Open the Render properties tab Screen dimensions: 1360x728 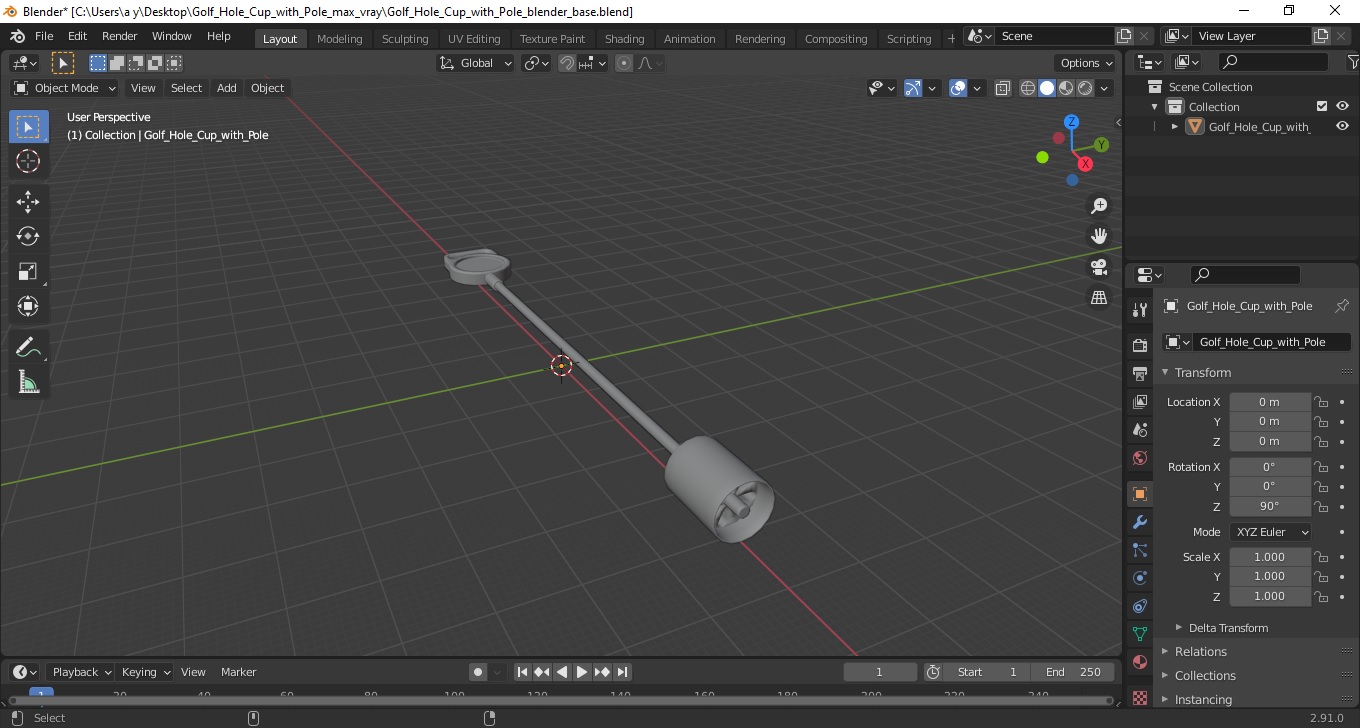coord(1139,345)
